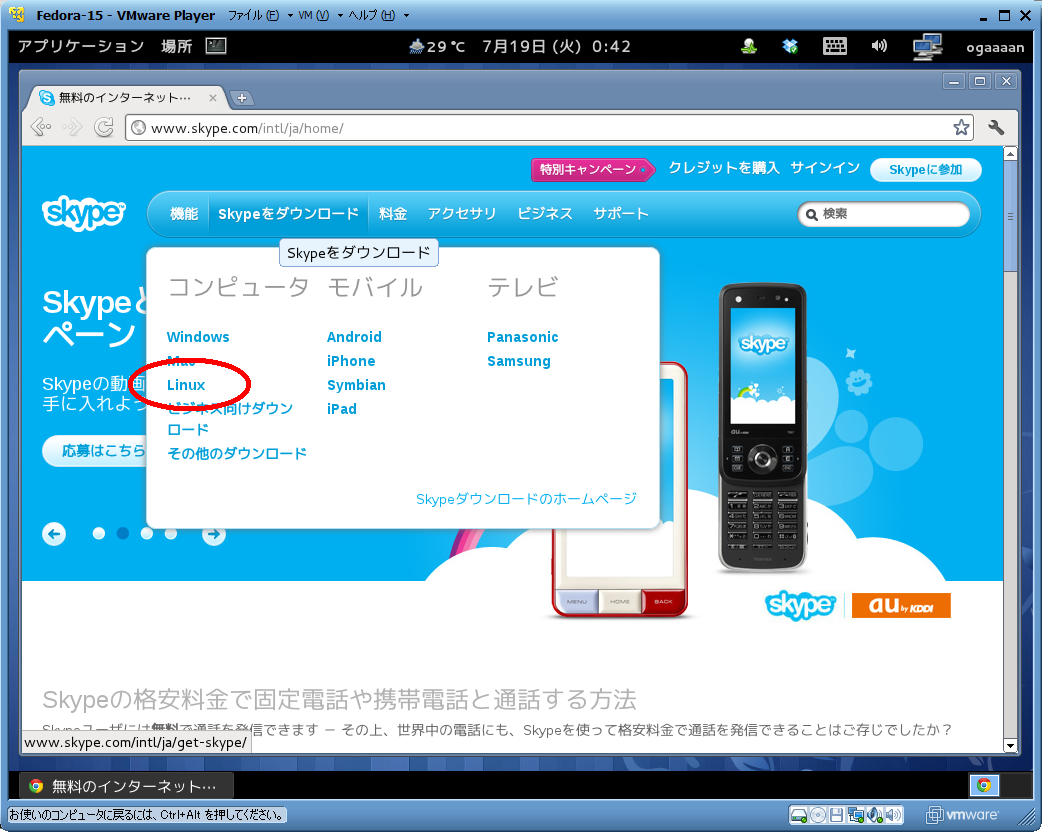This screenshot has height=832, width=1042.
Task: Open the 料金 navigation item
Action: [393, 214]
